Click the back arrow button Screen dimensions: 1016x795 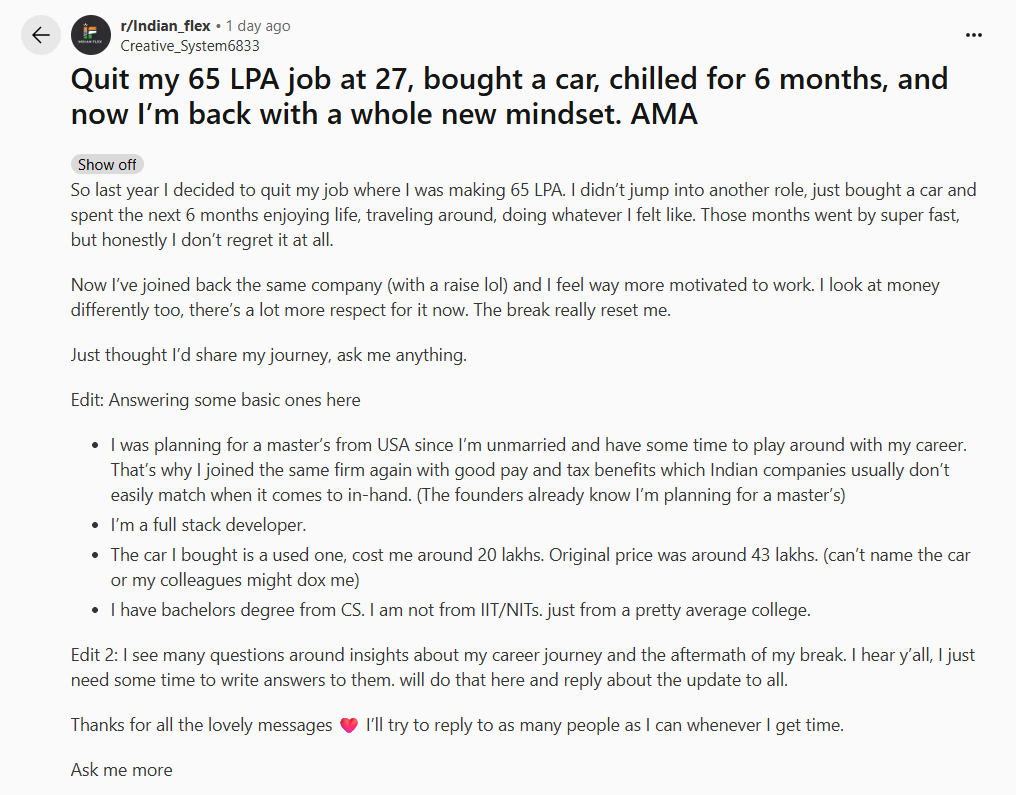[x=40, y=36]
